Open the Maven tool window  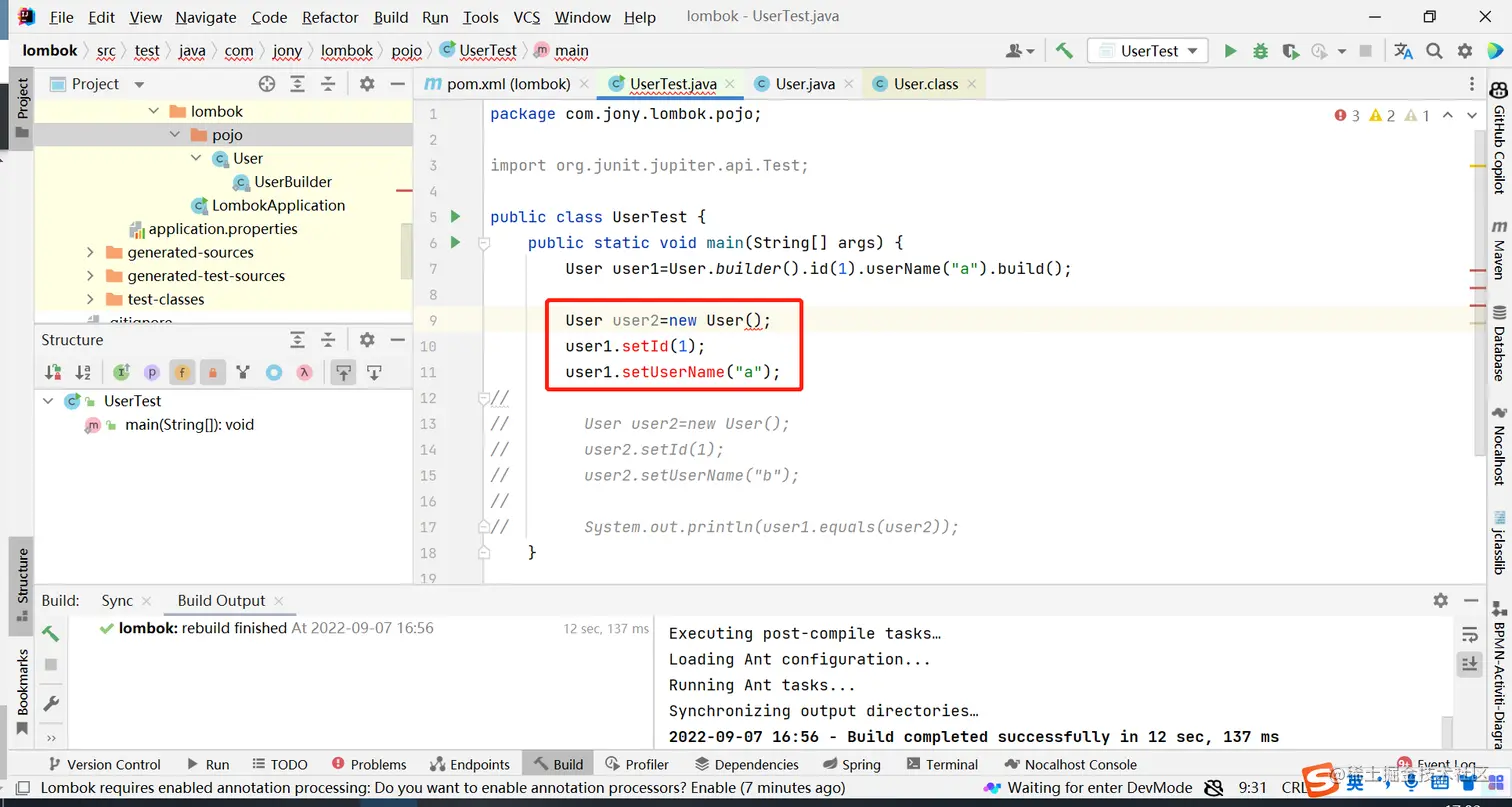(x=1499, y=251)
